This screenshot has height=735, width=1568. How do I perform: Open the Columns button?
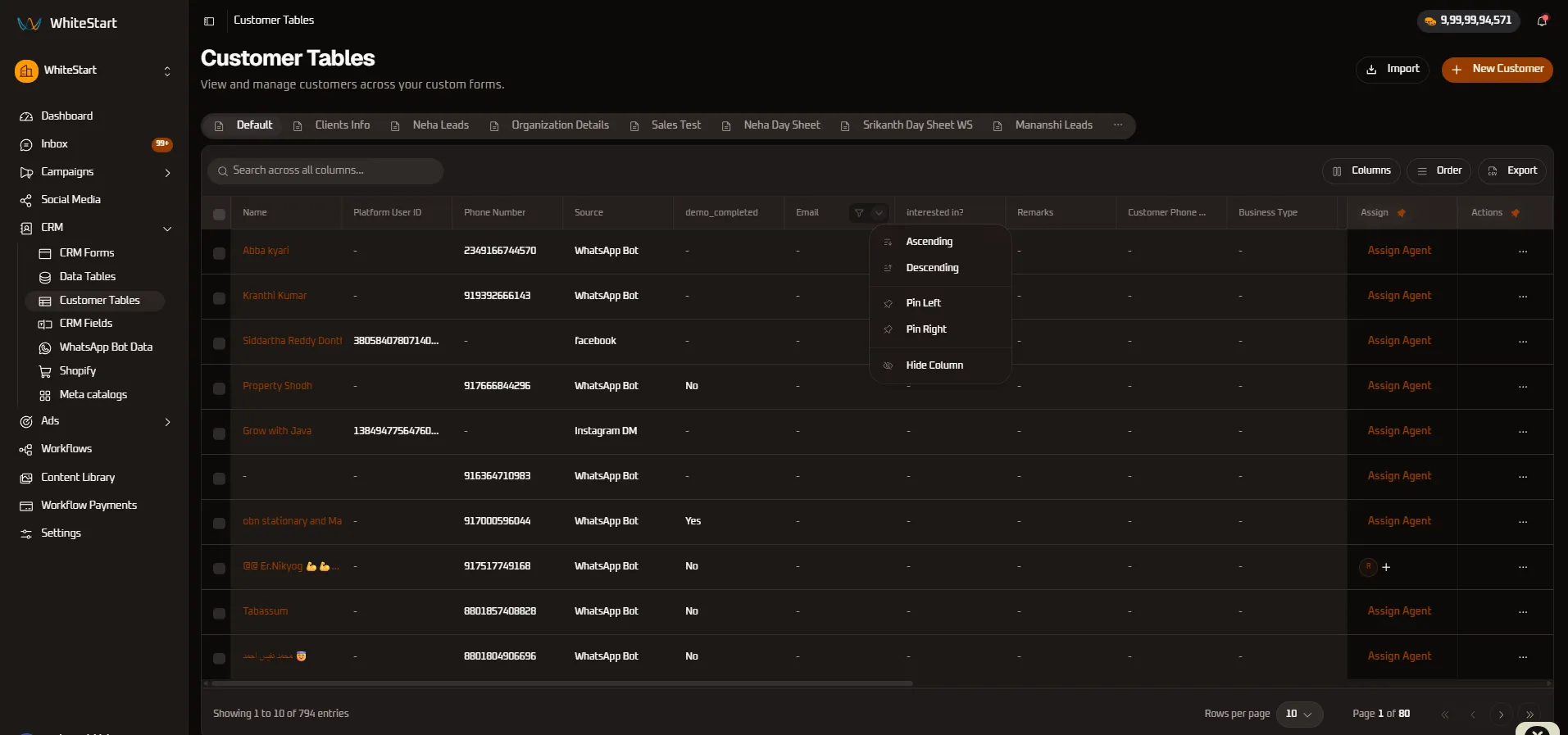1361,171
